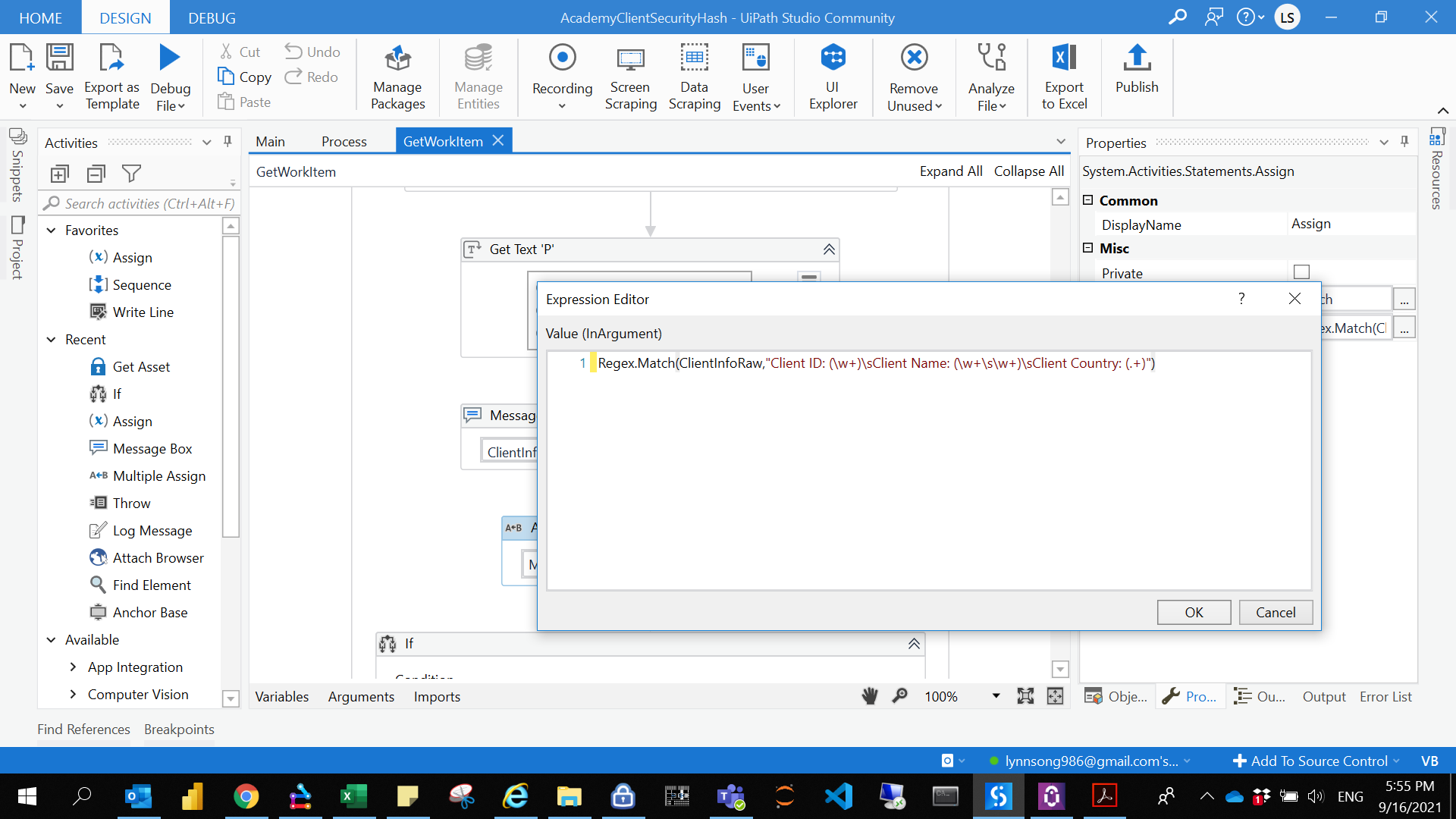The height and width of the screenshot is (819, 1456).
Task: Open the Arguments panel
Action: [361, 696]
